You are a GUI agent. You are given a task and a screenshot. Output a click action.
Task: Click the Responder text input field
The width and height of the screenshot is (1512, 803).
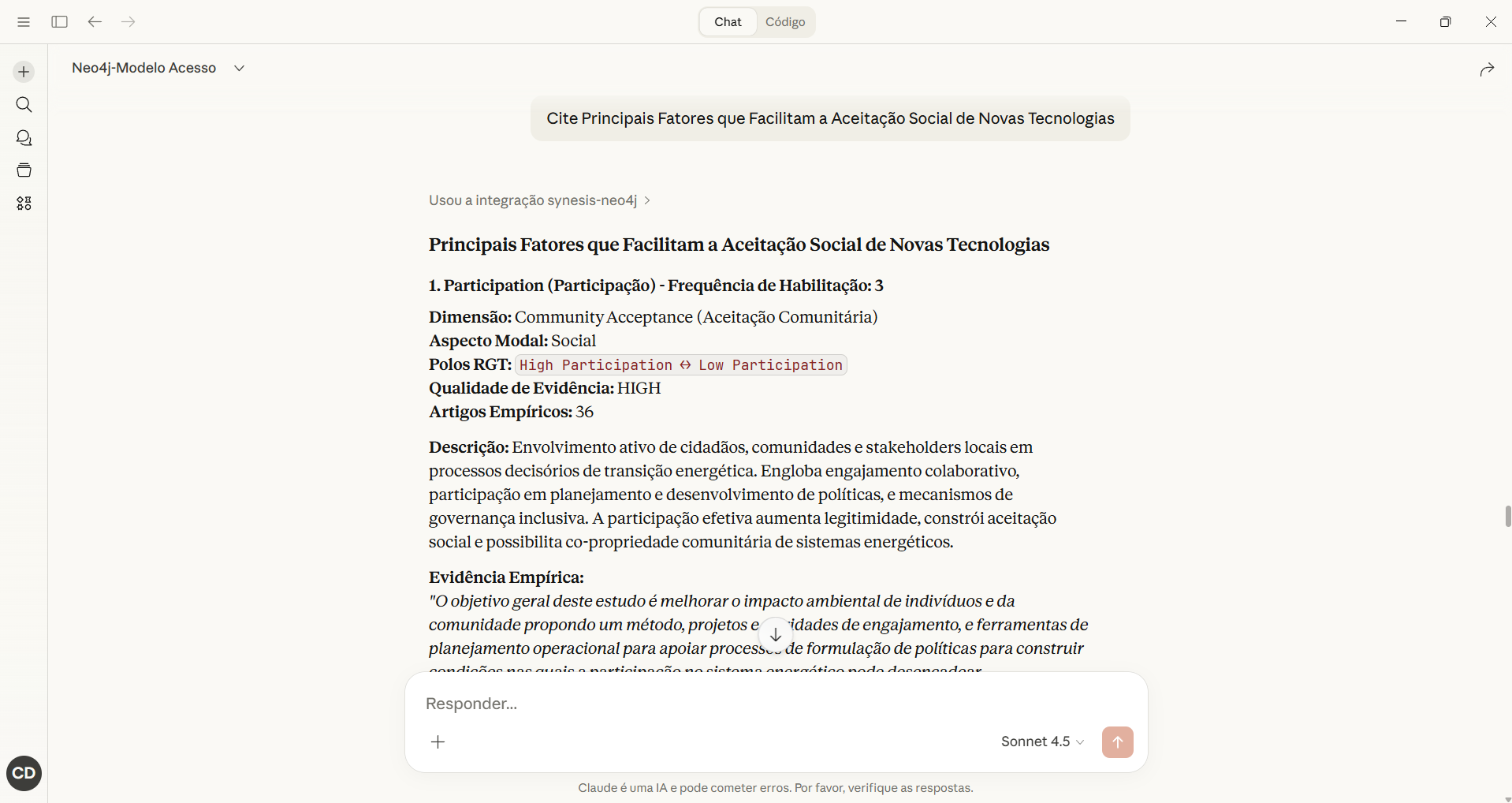[709, 703]
